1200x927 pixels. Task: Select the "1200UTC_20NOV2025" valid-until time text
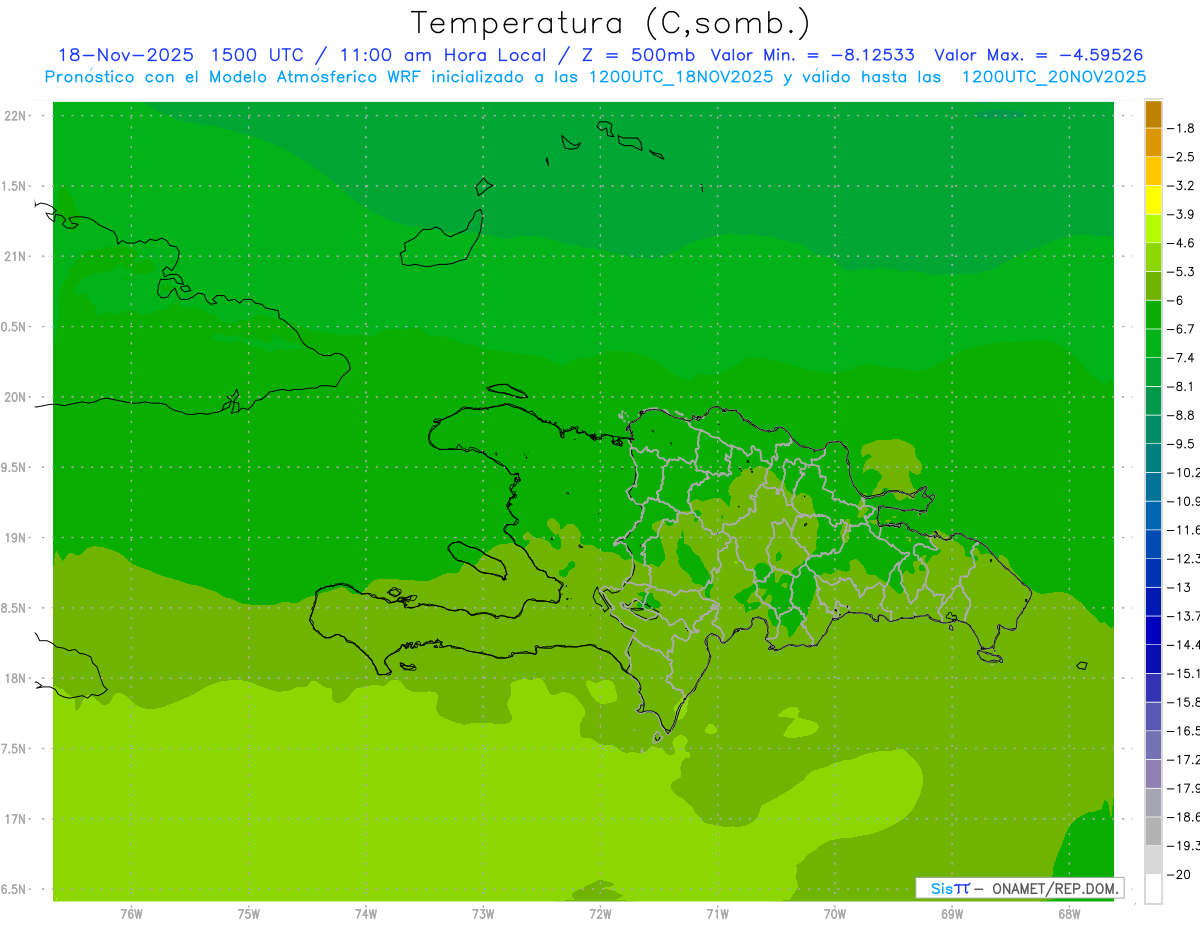point(1054,77)
